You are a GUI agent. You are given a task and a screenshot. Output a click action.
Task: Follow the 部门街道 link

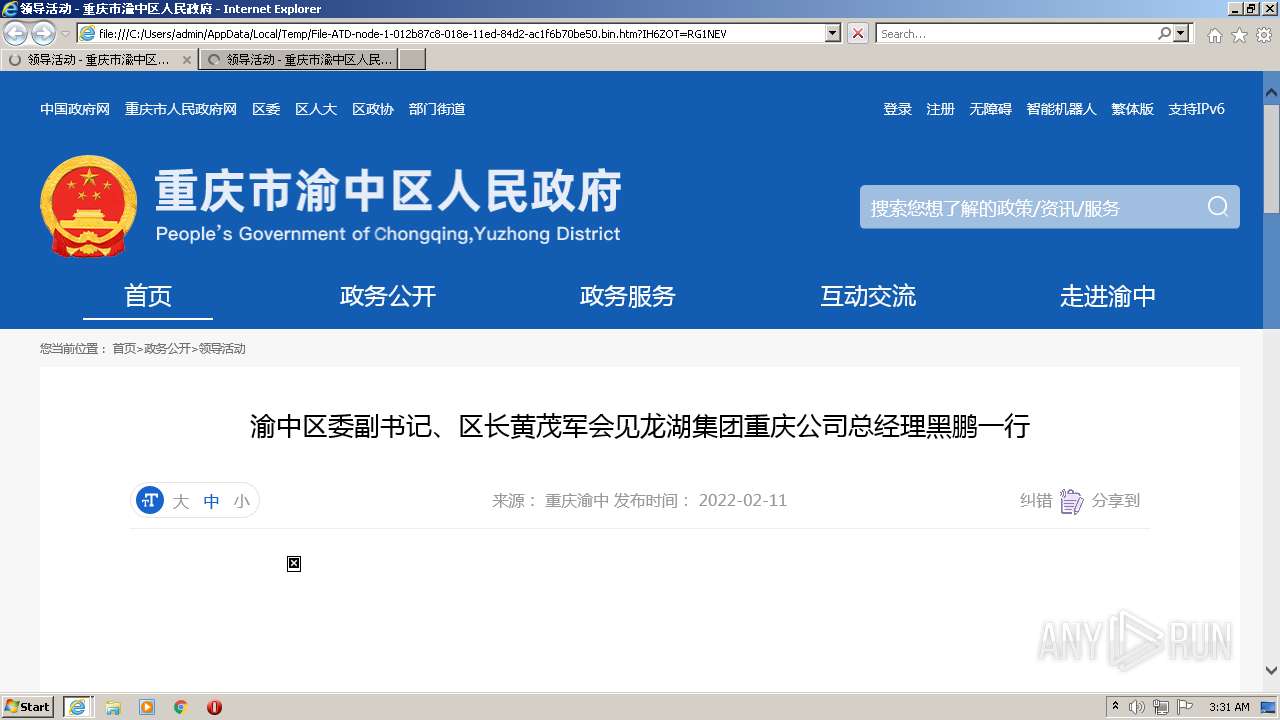click(437, 109)
